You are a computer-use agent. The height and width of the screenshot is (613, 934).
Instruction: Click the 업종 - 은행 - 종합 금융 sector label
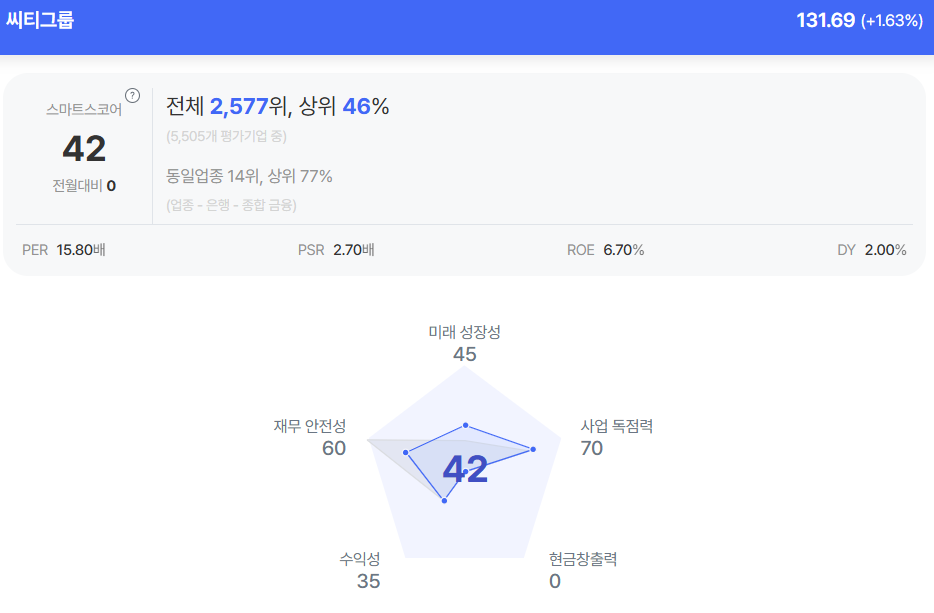tap(232, 205)
